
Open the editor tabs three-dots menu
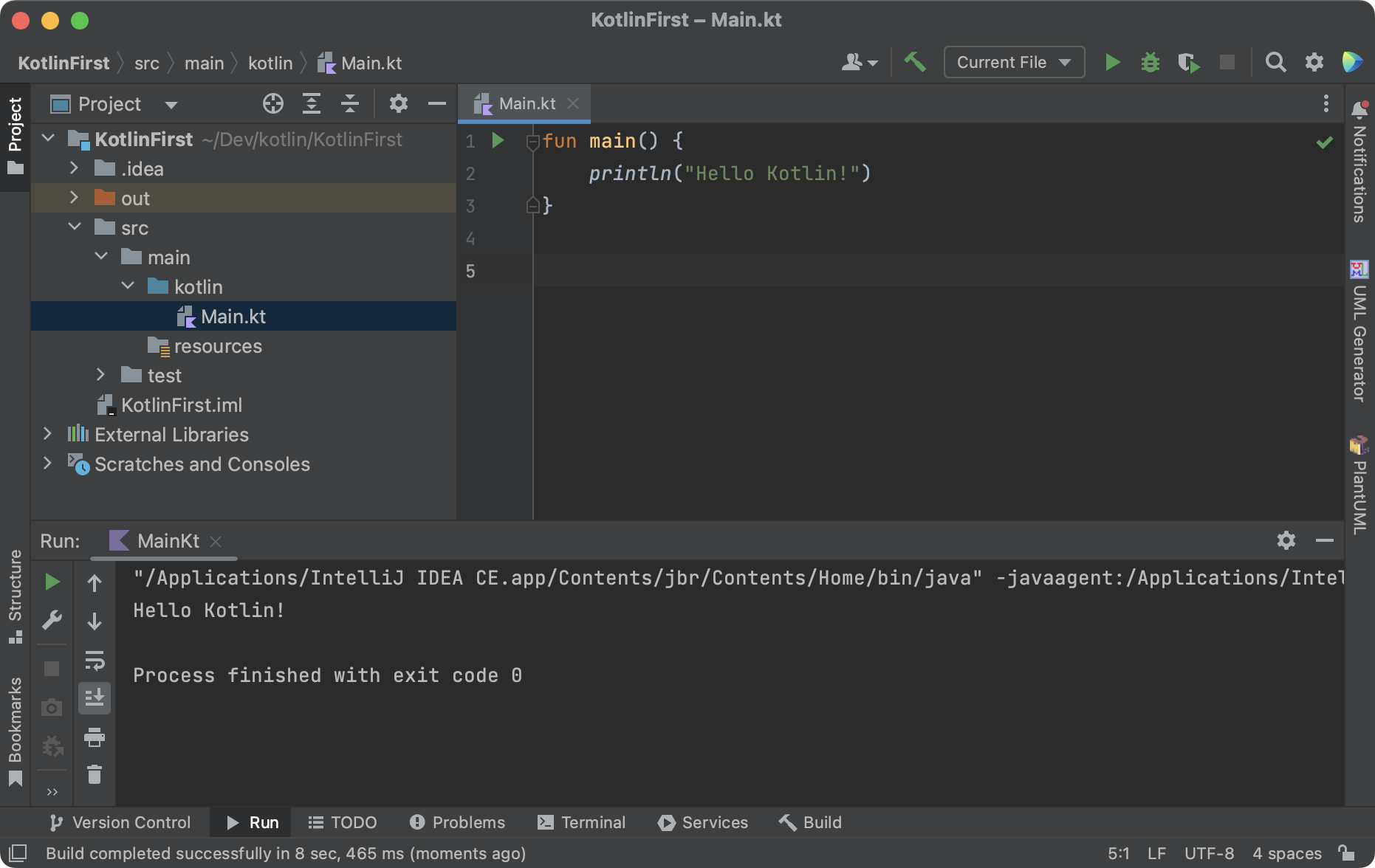(x=1326, y=103)
